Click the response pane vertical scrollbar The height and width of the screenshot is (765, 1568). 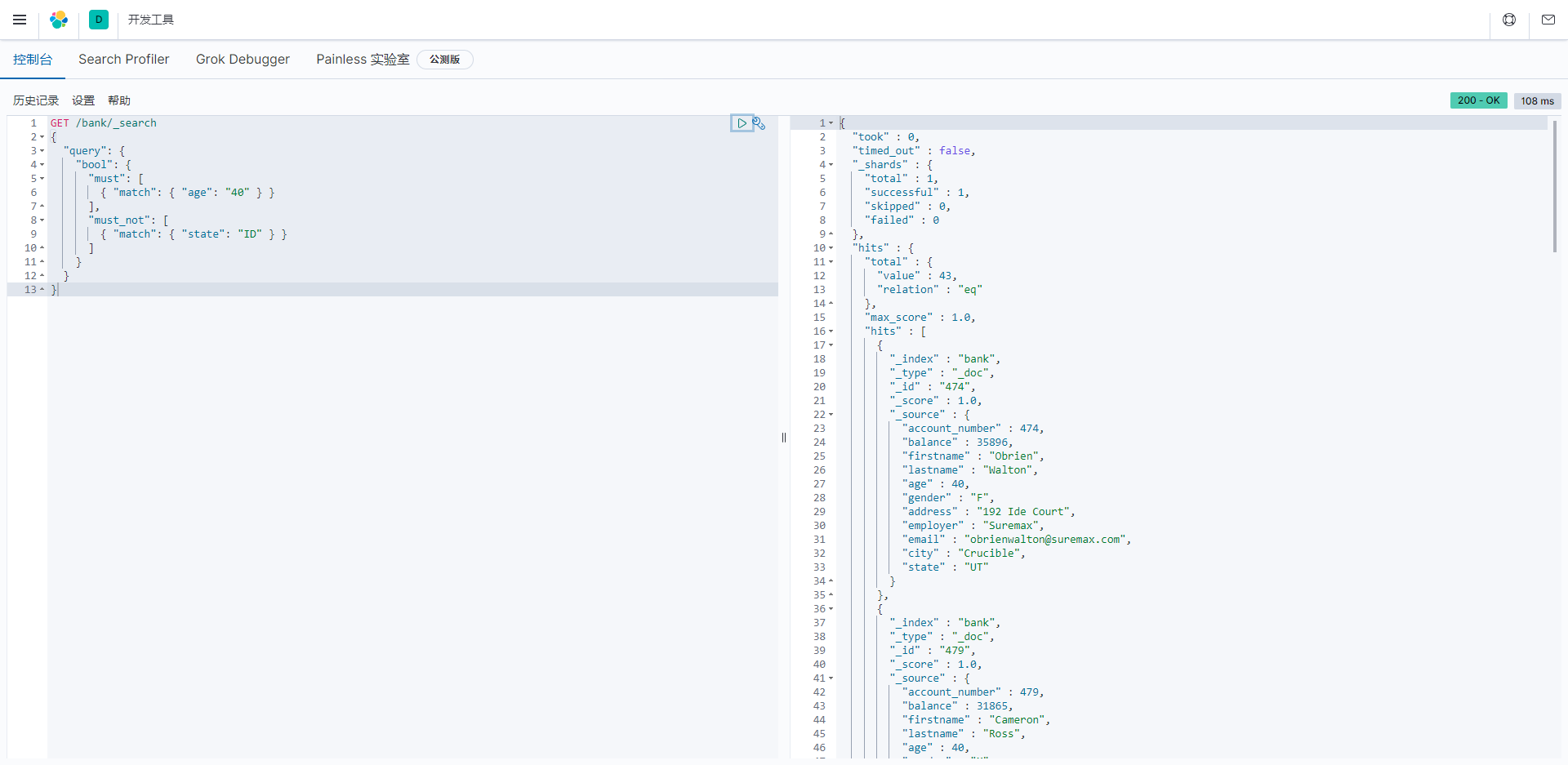point(1554,188)
